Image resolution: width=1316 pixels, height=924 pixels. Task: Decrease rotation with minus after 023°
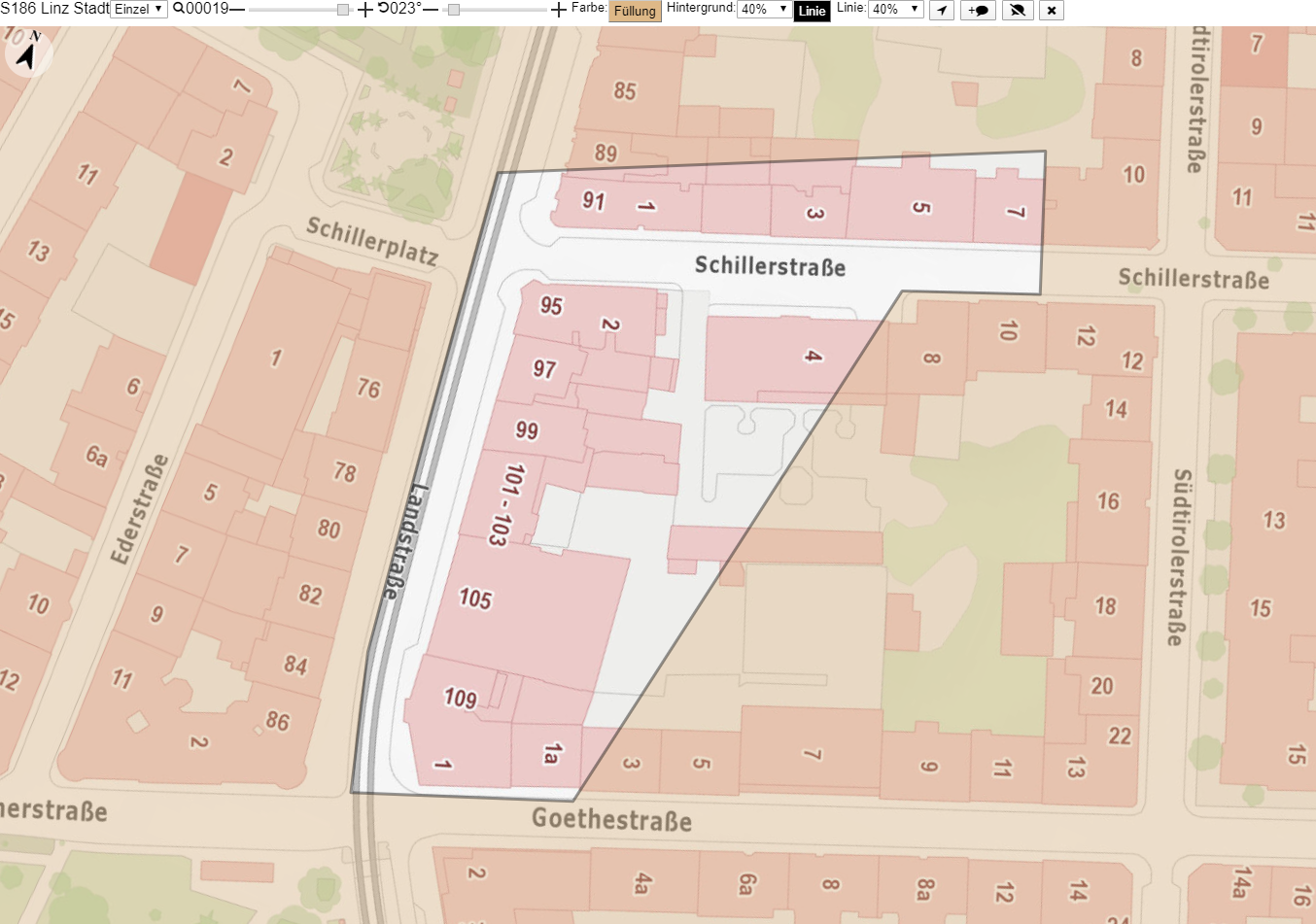(431, 10)
